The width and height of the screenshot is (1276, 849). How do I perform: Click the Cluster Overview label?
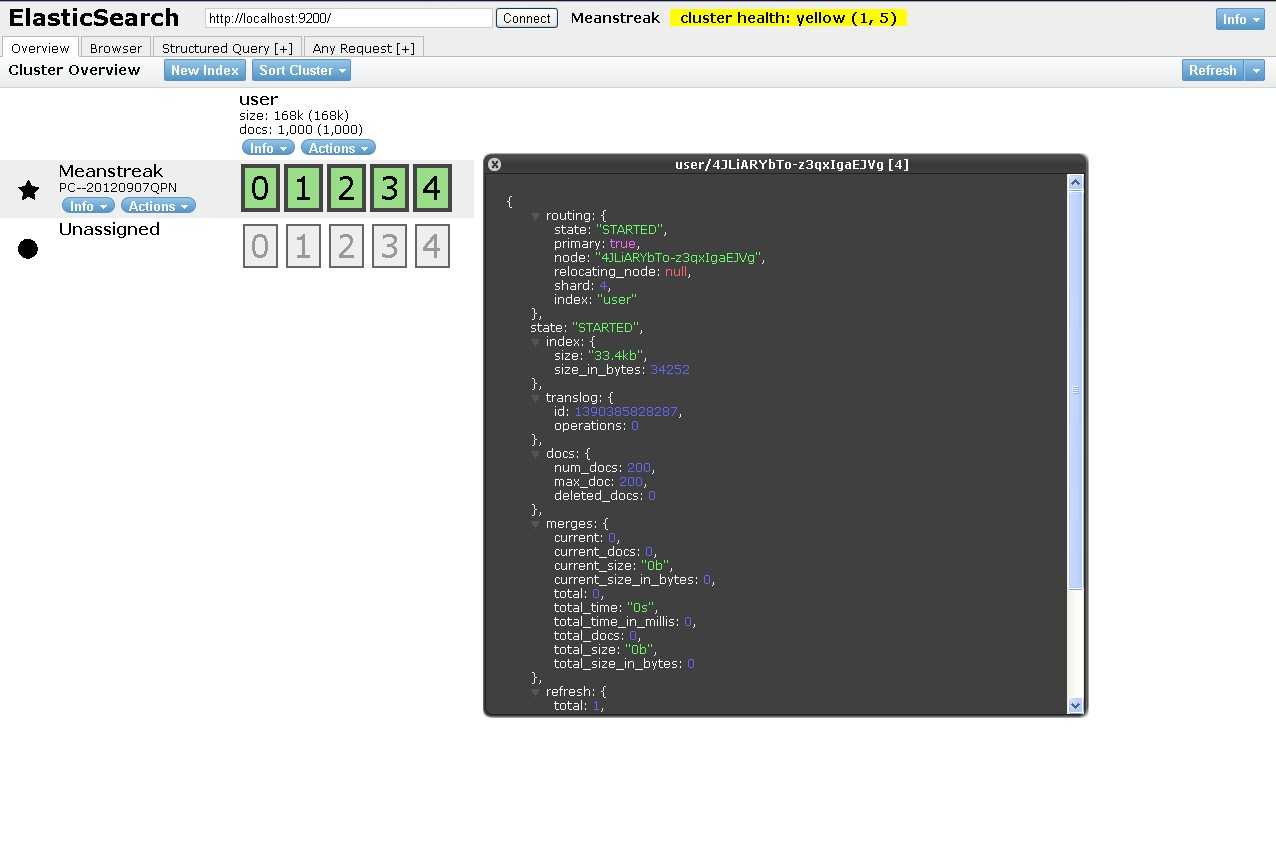74,70
